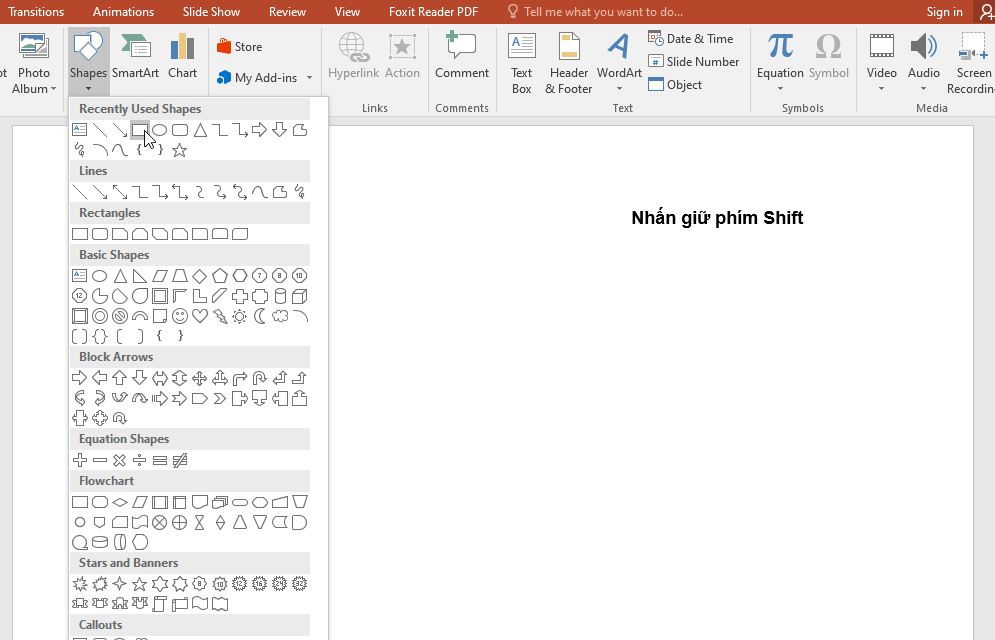The height and width of the screenshot is (640, 995).
Task: Expand the WordArt gallery dropdown
Action: pos(619,88)
